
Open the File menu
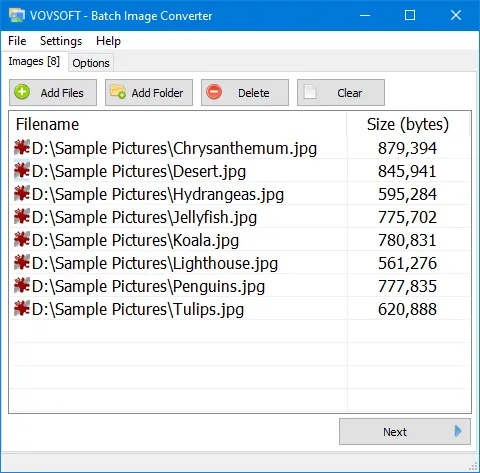[17, 41]
